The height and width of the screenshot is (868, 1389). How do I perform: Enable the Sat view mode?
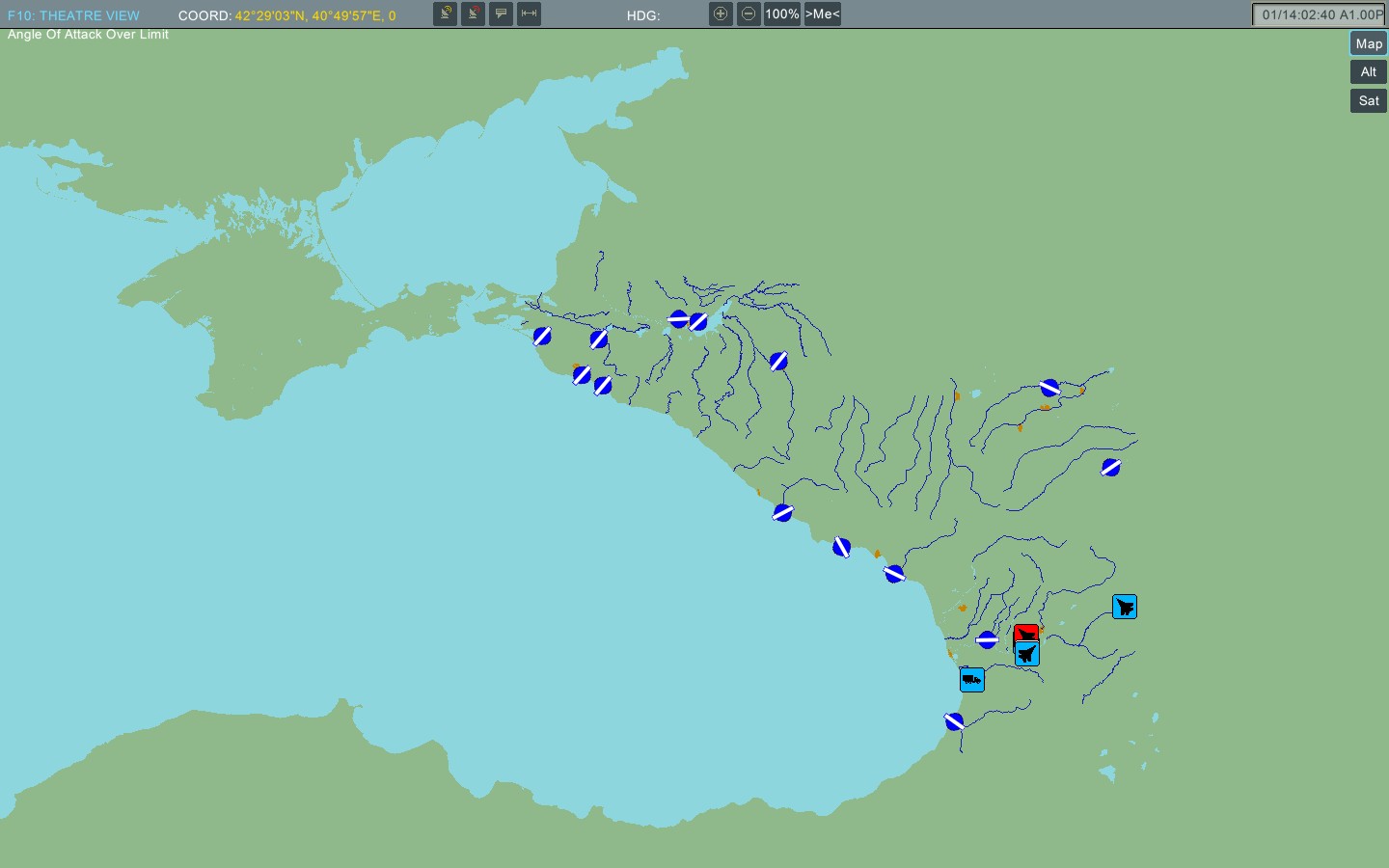click(1368, 100)
